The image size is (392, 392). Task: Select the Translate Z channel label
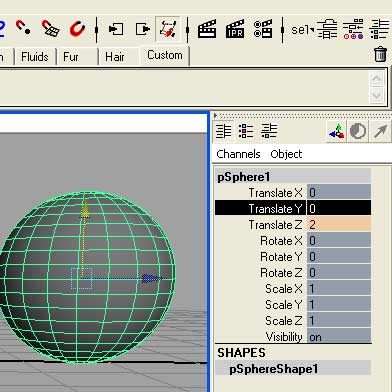pyautogui.click(x=275, y=225)
